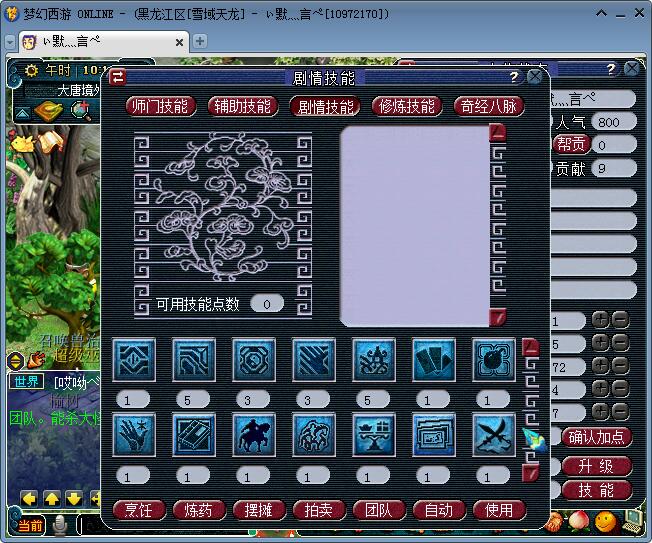The image size is (652, 543).
Task: Select the crossed-swords skill icon
Action: pyautogui.click(x=493, y=435)
